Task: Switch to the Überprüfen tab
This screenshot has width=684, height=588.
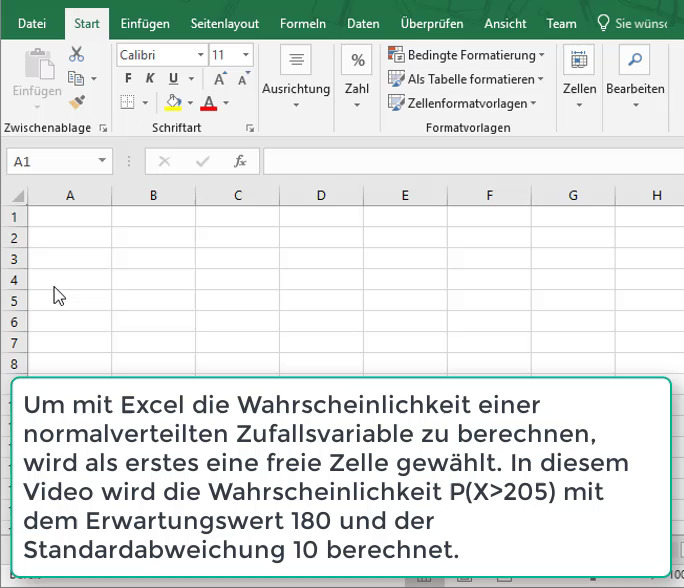Action: pyautogui.click(x=432, y=24)
